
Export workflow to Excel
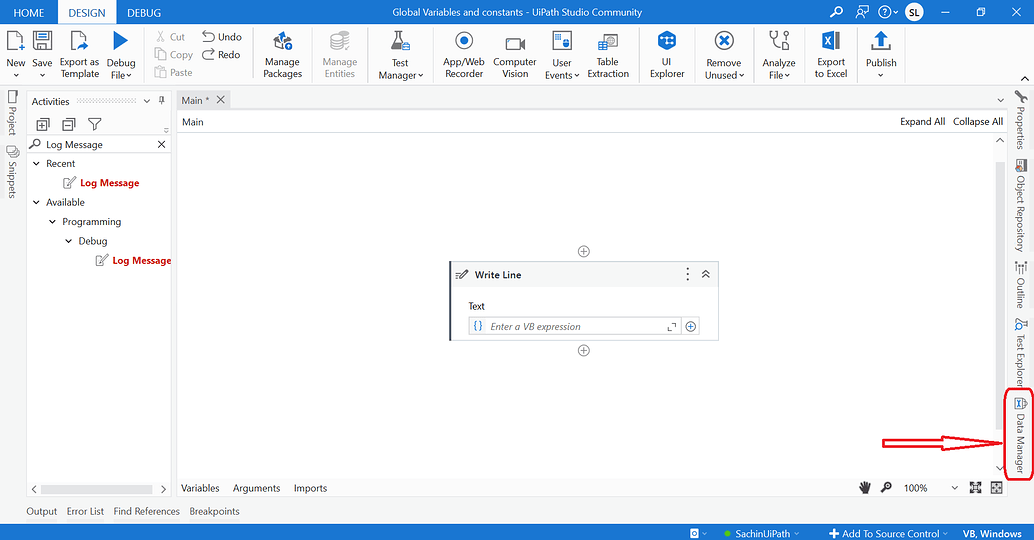click(x=831, y=55)
